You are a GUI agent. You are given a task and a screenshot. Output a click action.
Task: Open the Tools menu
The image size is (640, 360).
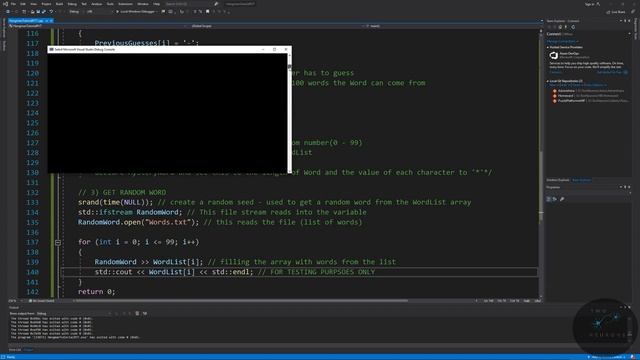coord(110,4)
